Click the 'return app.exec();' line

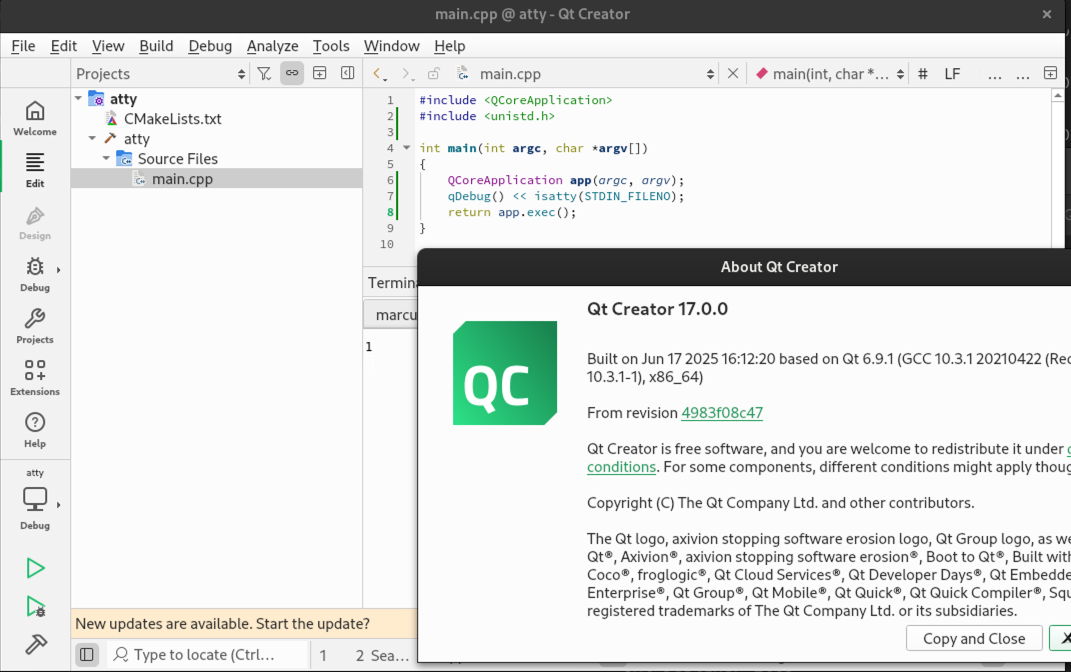point(512,212)
